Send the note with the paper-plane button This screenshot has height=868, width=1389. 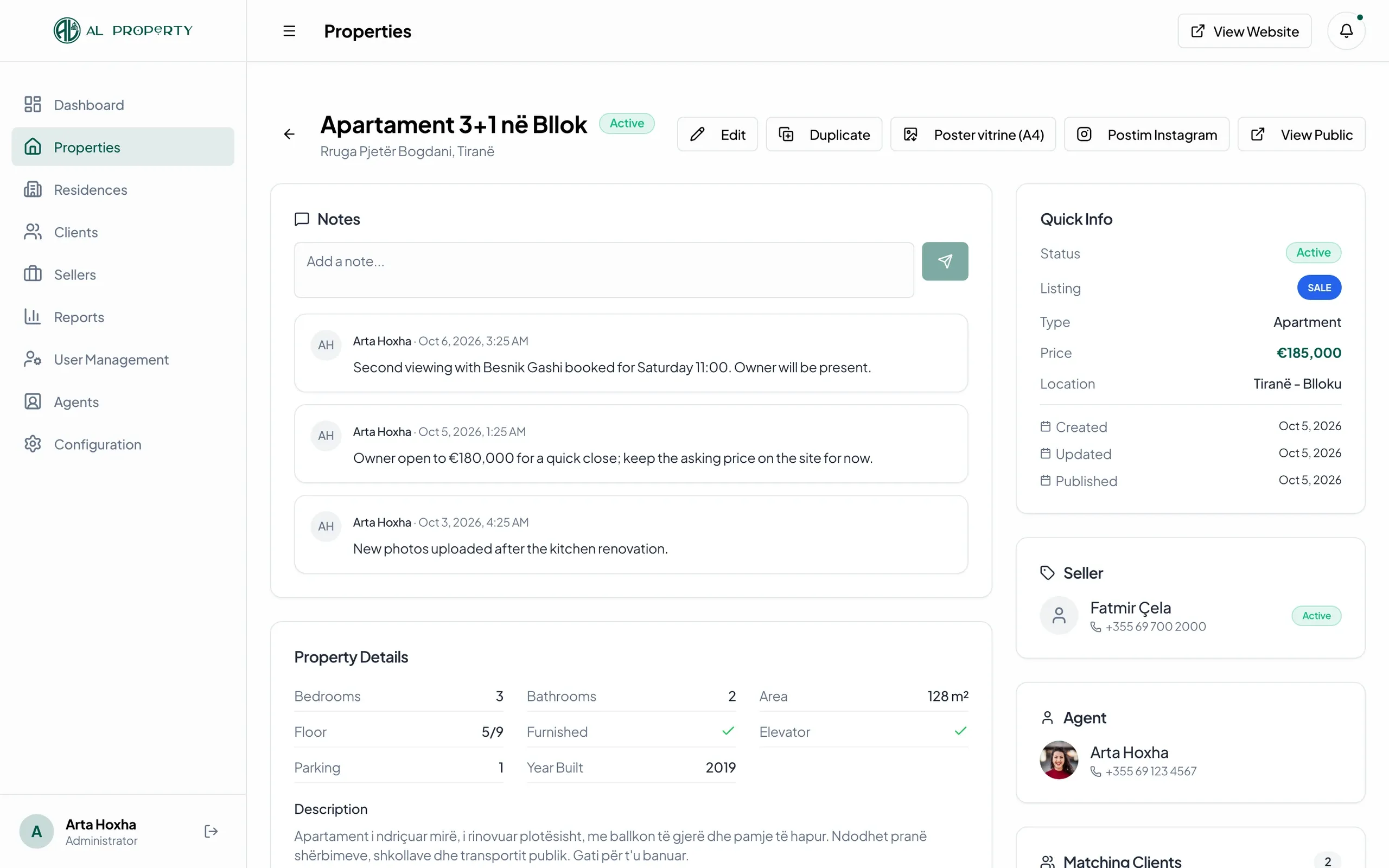click(945, 261)
